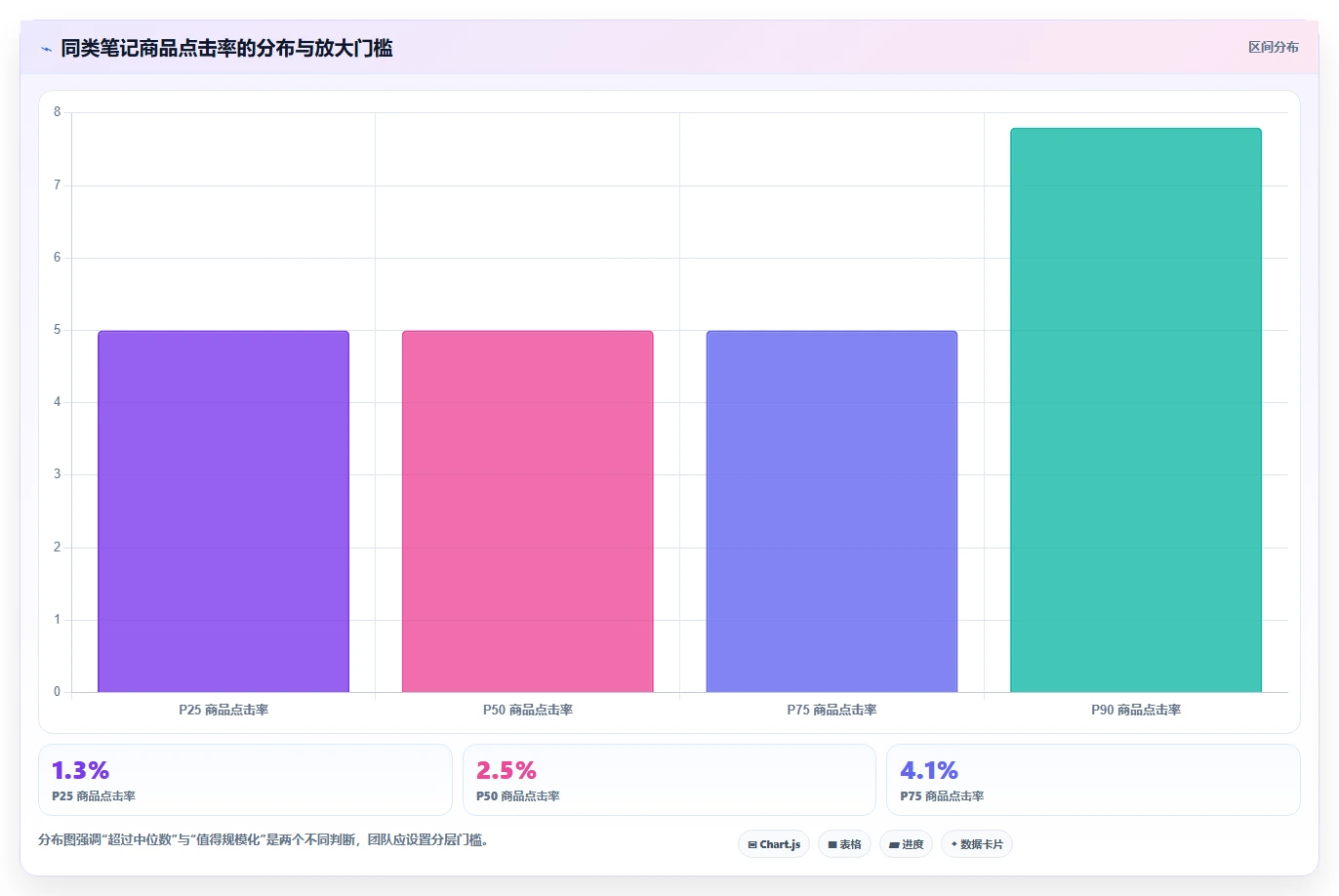Click the 区间分布 label in header
This screenshot has height=896, width=1339.
coord(1273,47)
